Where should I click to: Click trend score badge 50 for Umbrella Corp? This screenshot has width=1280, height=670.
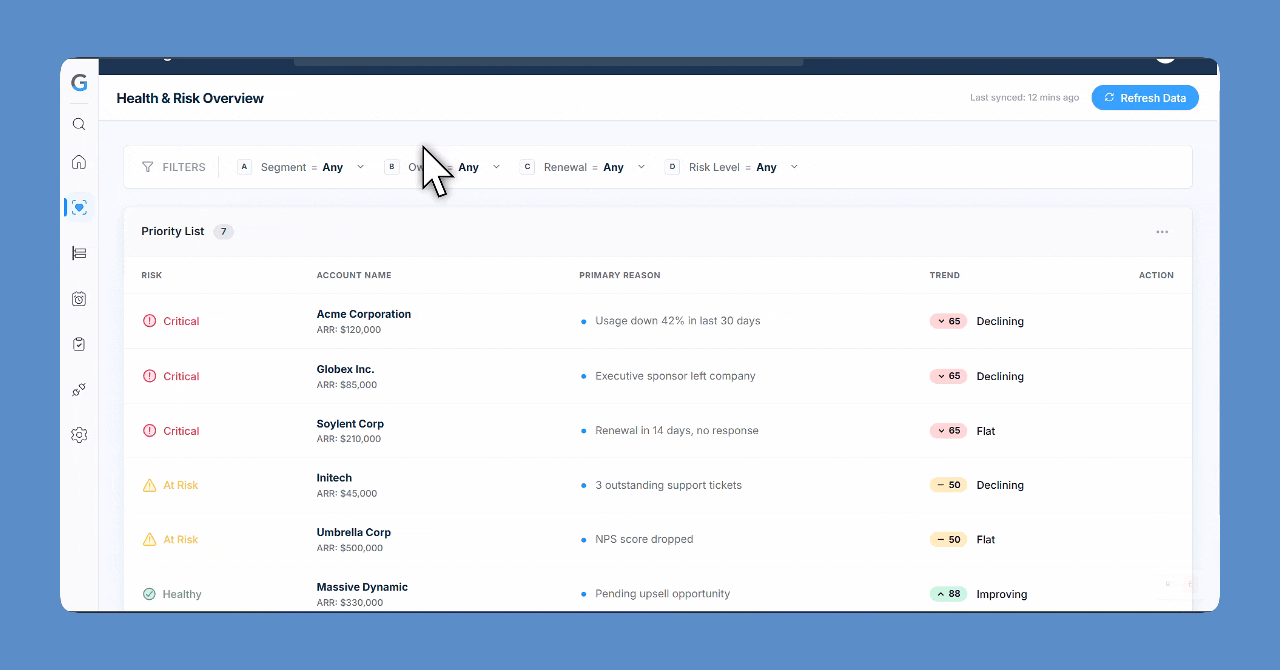coord(948,539)
